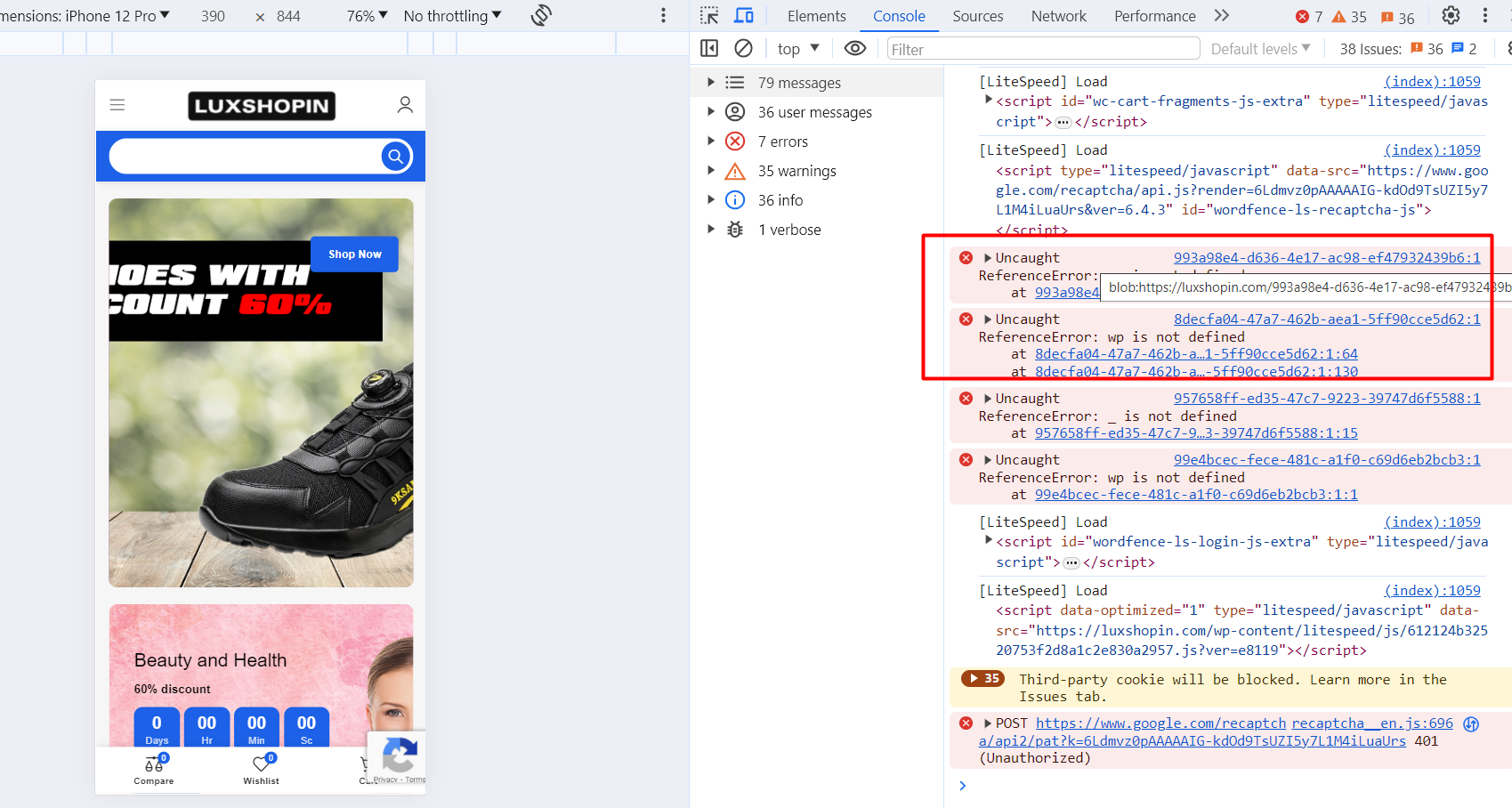Screen dimensions: 1512x808
Task: Open the first (index):1059 source link
Action: (x=1433, y=82)
